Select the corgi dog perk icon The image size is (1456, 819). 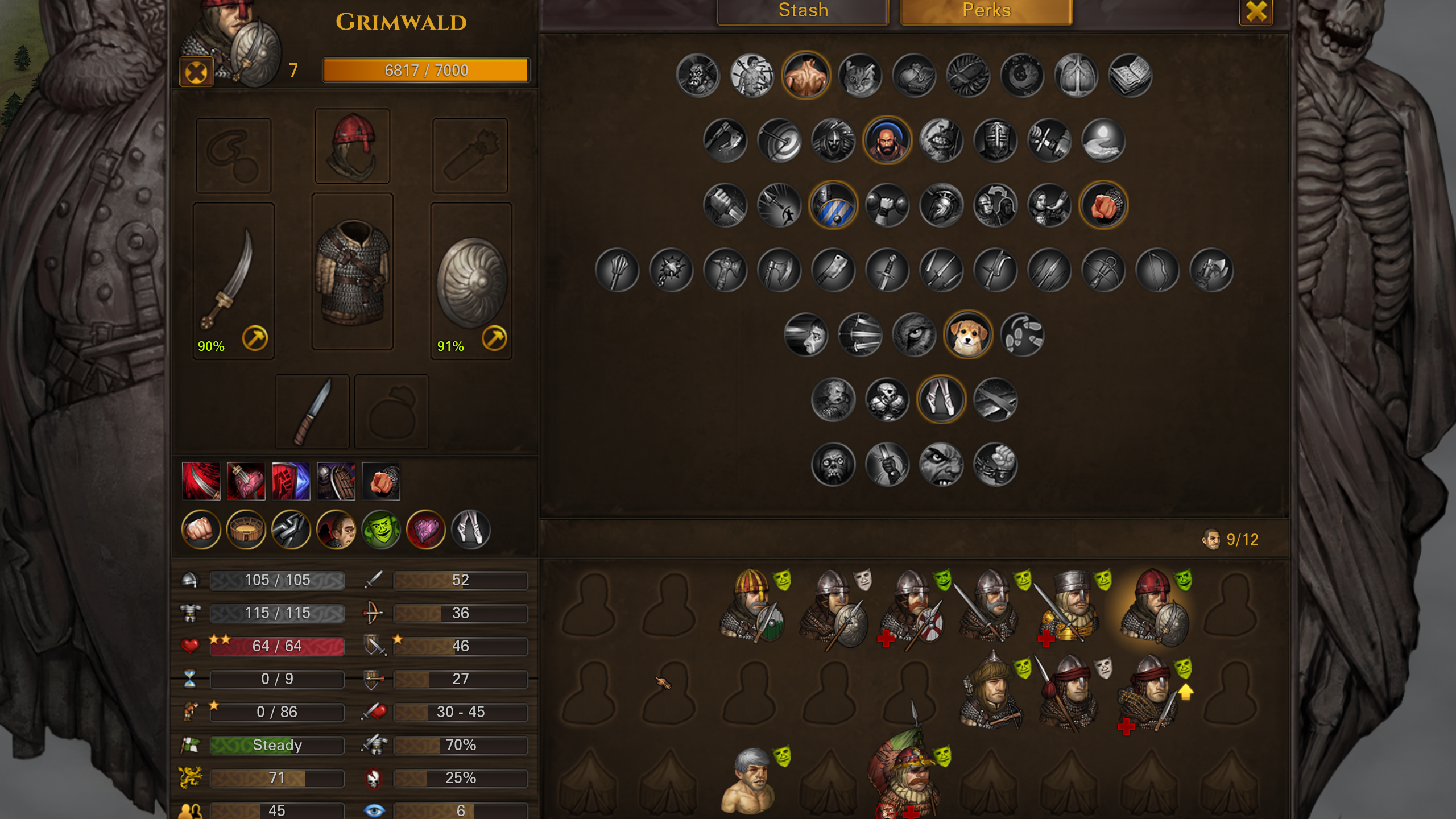pos(968,335)
